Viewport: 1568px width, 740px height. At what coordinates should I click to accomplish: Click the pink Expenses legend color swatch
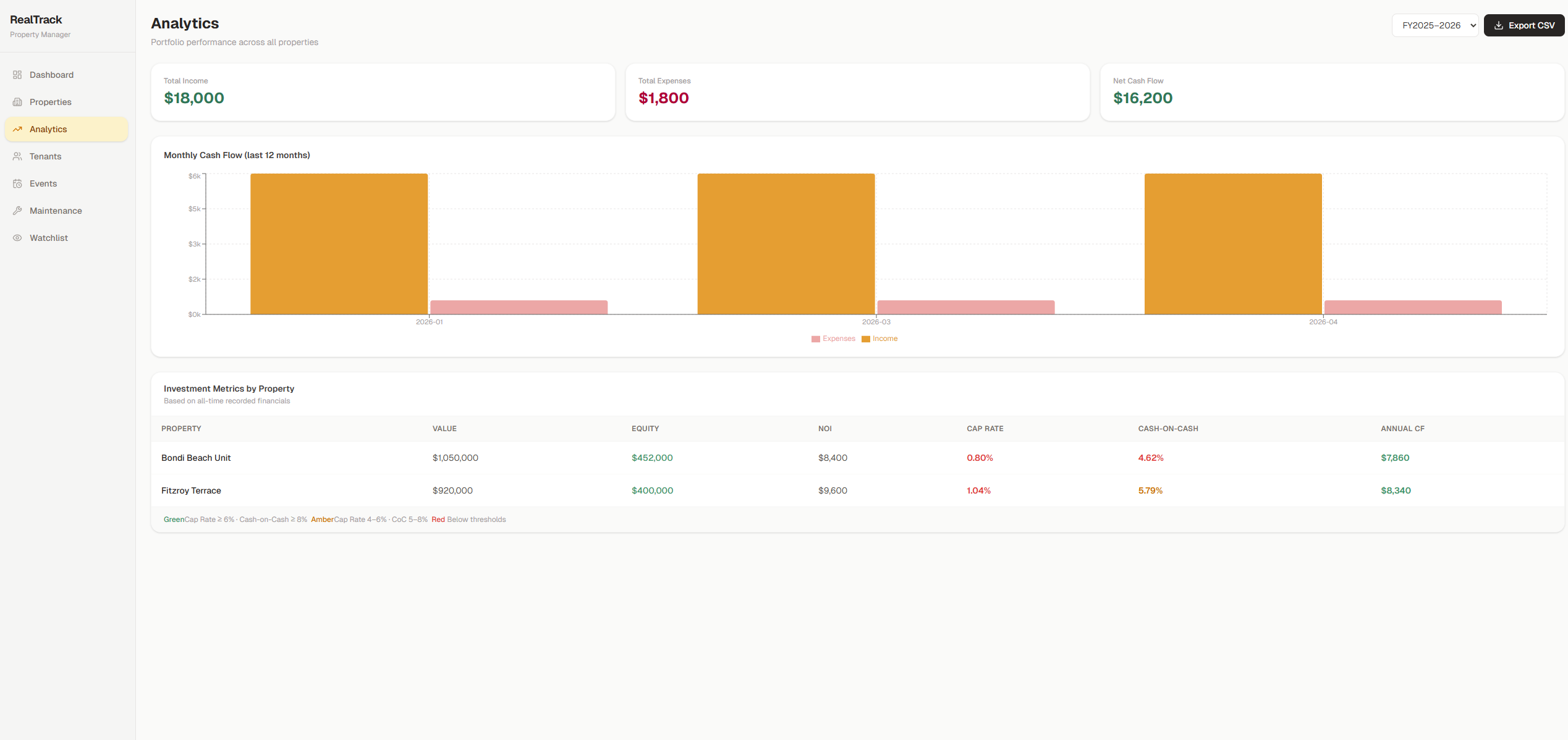pos(815,338)
